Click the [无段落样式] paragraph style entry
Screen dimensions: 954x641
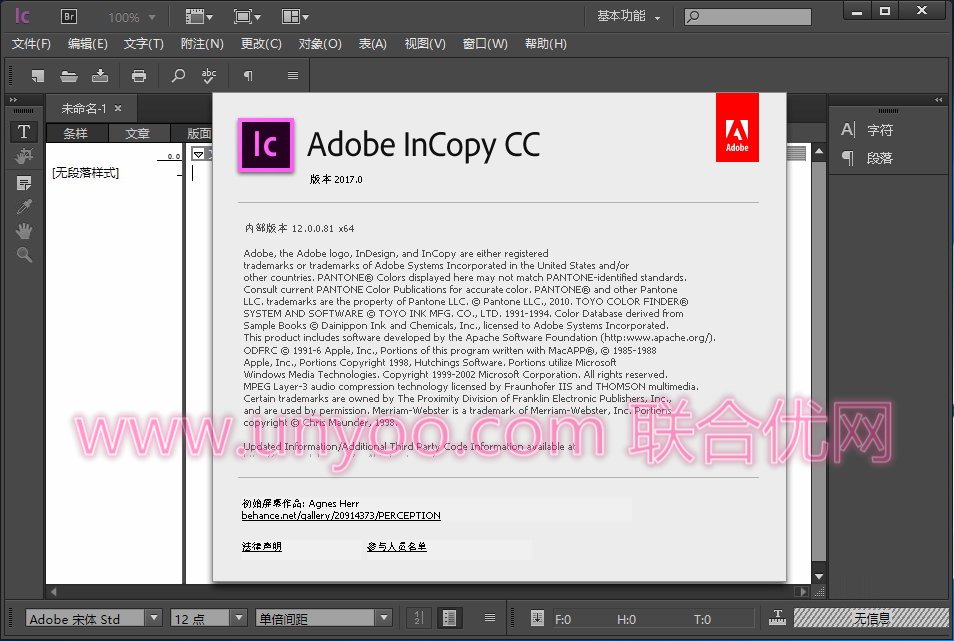tap(86, 173)
